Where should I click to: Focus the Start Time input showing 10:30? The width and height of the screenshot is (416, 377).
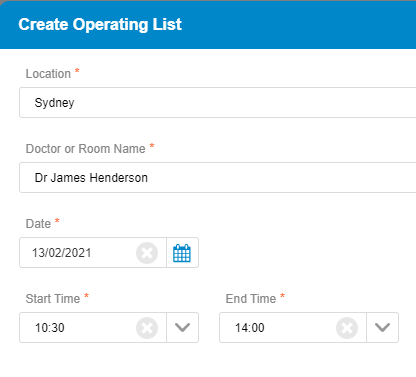click(x=78, y=328)
